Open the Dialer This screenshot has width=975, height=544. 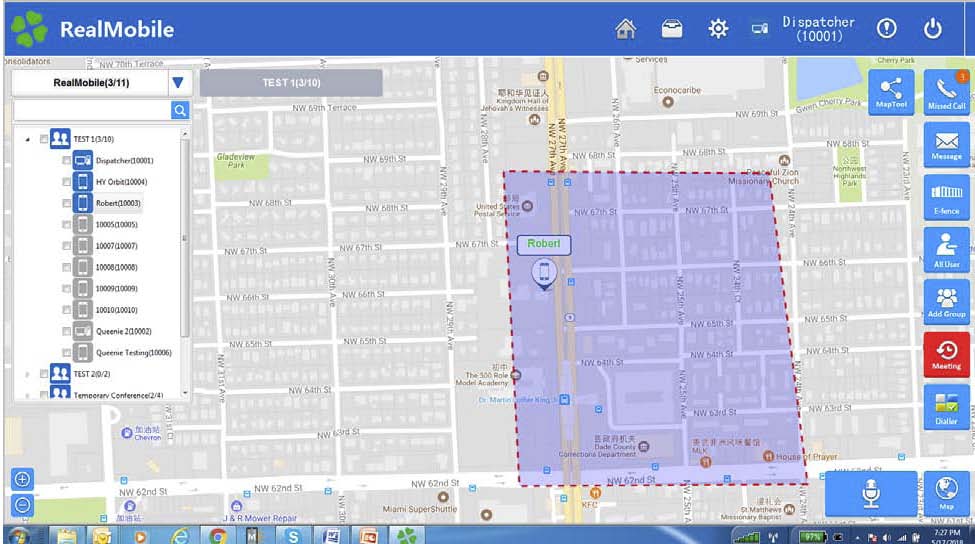(x=946, y=407)
